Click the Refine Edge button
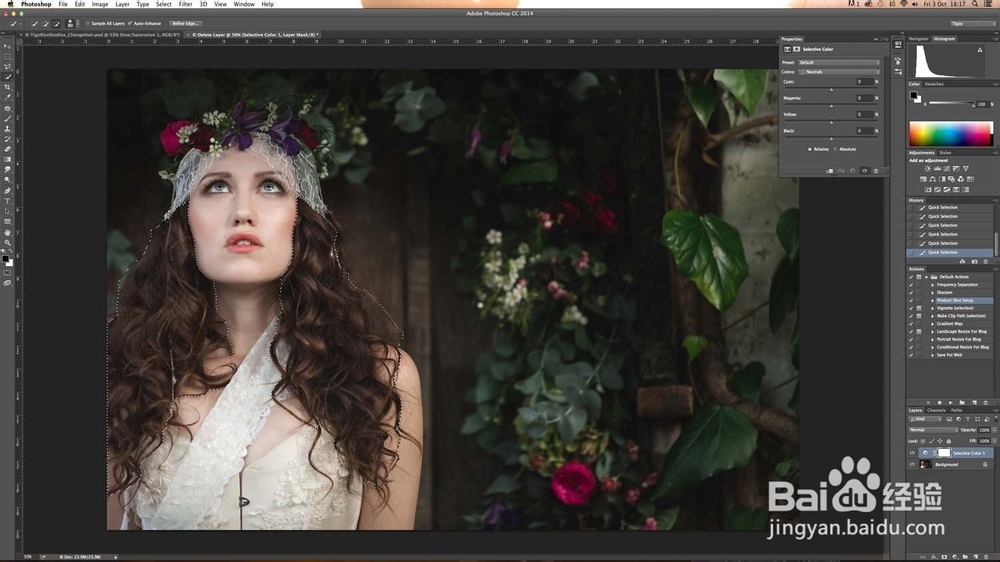This screenshot has height=562, width=1000. pyautogui.click(x=186, y=24)
